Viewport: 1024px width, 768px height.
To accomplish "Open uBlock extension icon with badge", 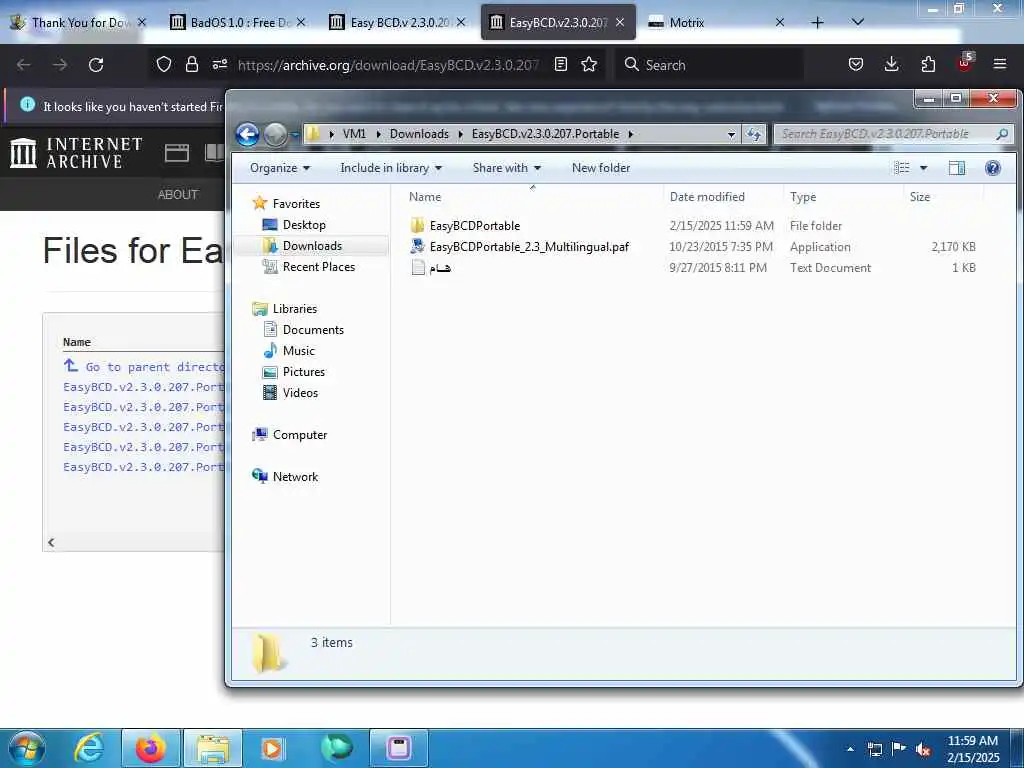I will point(965,63).
